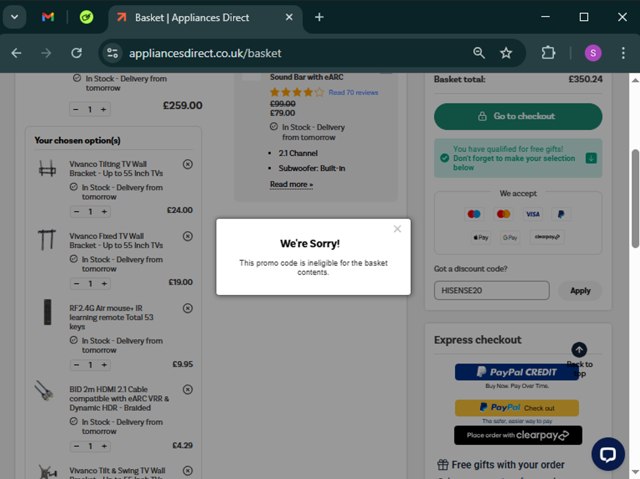Click the clearpay accepted icon
The image size is (640, 479).
[547, 237]
